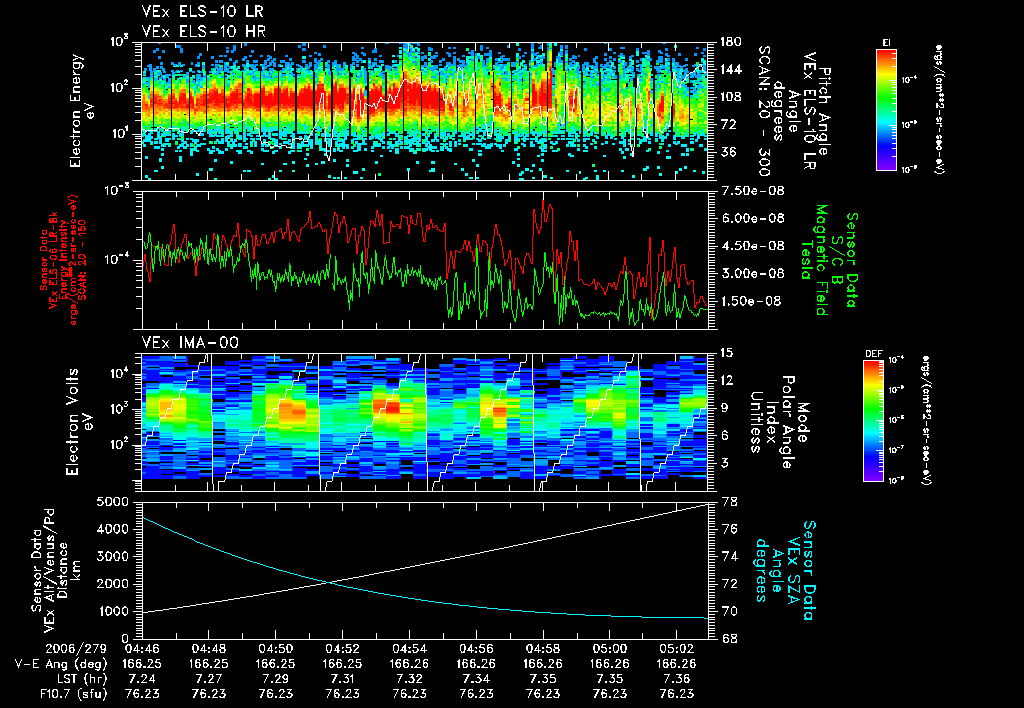
Task: Click the LST value '7.34'
Action: click(476, 679)
